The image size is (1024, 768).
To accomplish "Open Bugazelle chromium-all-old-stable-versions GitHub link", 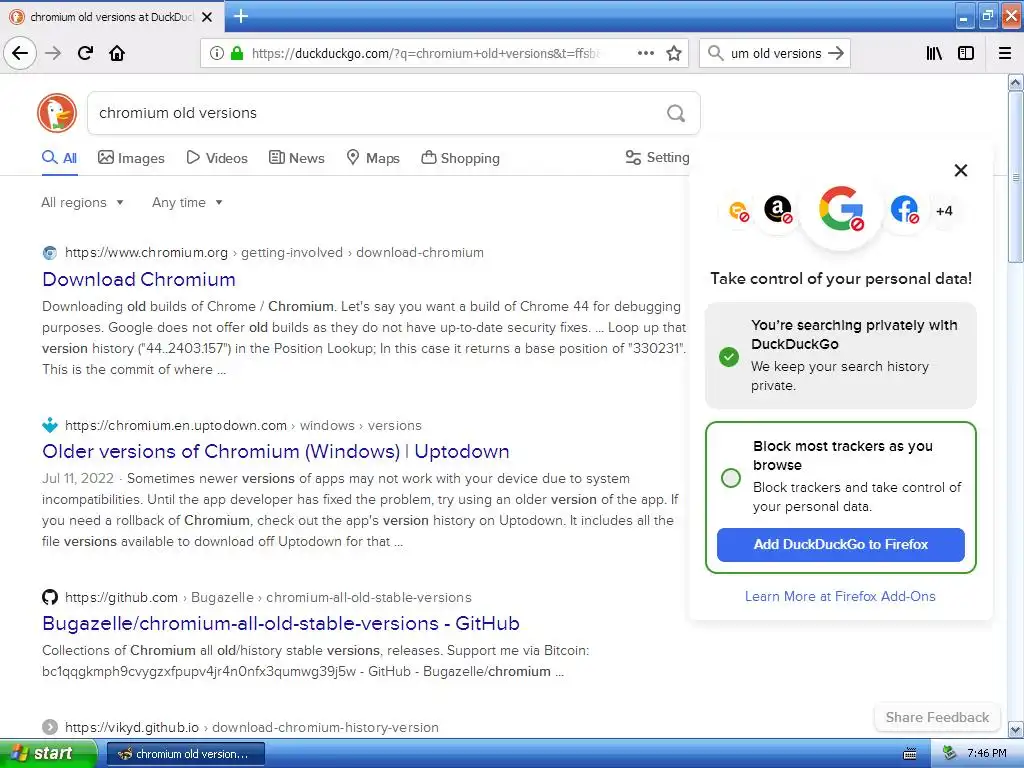I will [x=281, y=624].
